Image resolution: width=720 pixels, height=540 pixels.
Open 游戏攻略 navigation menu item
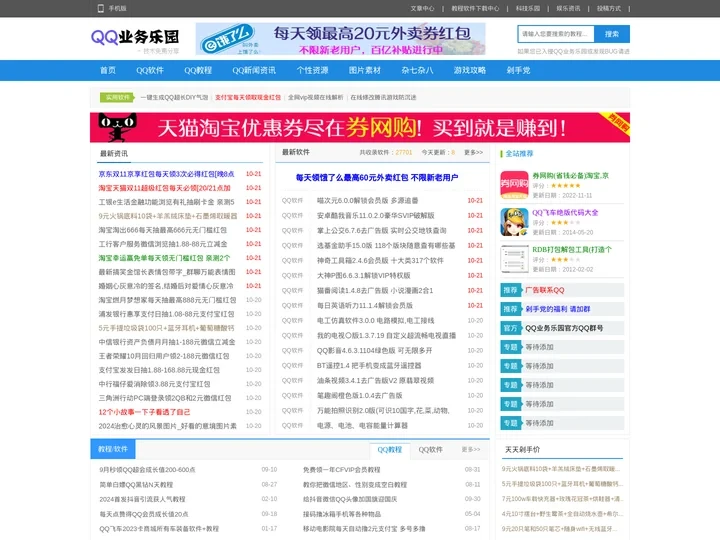pos(470,70)
